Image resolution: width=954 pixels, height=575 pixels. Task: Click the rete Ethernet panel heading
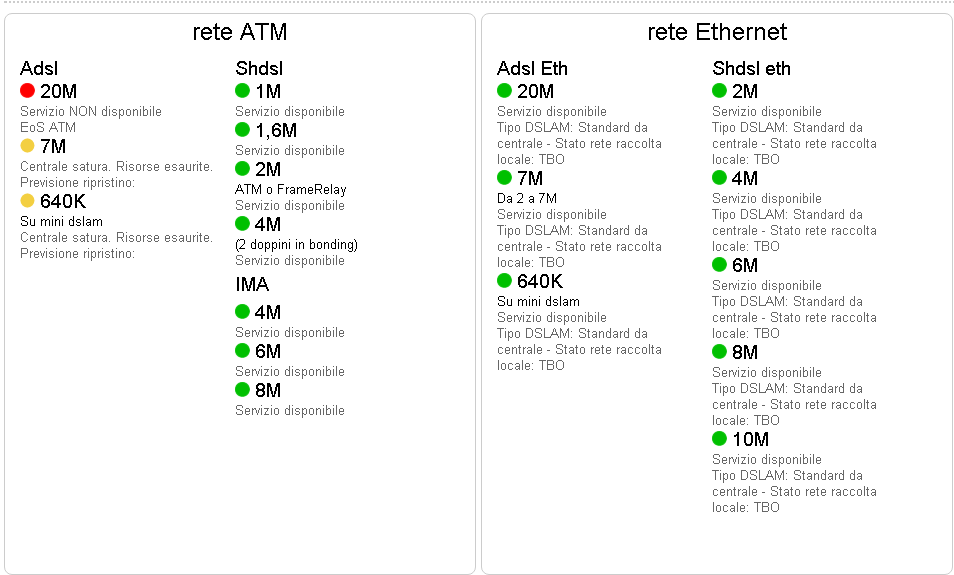pyautogui.click(x=717, y=32)
